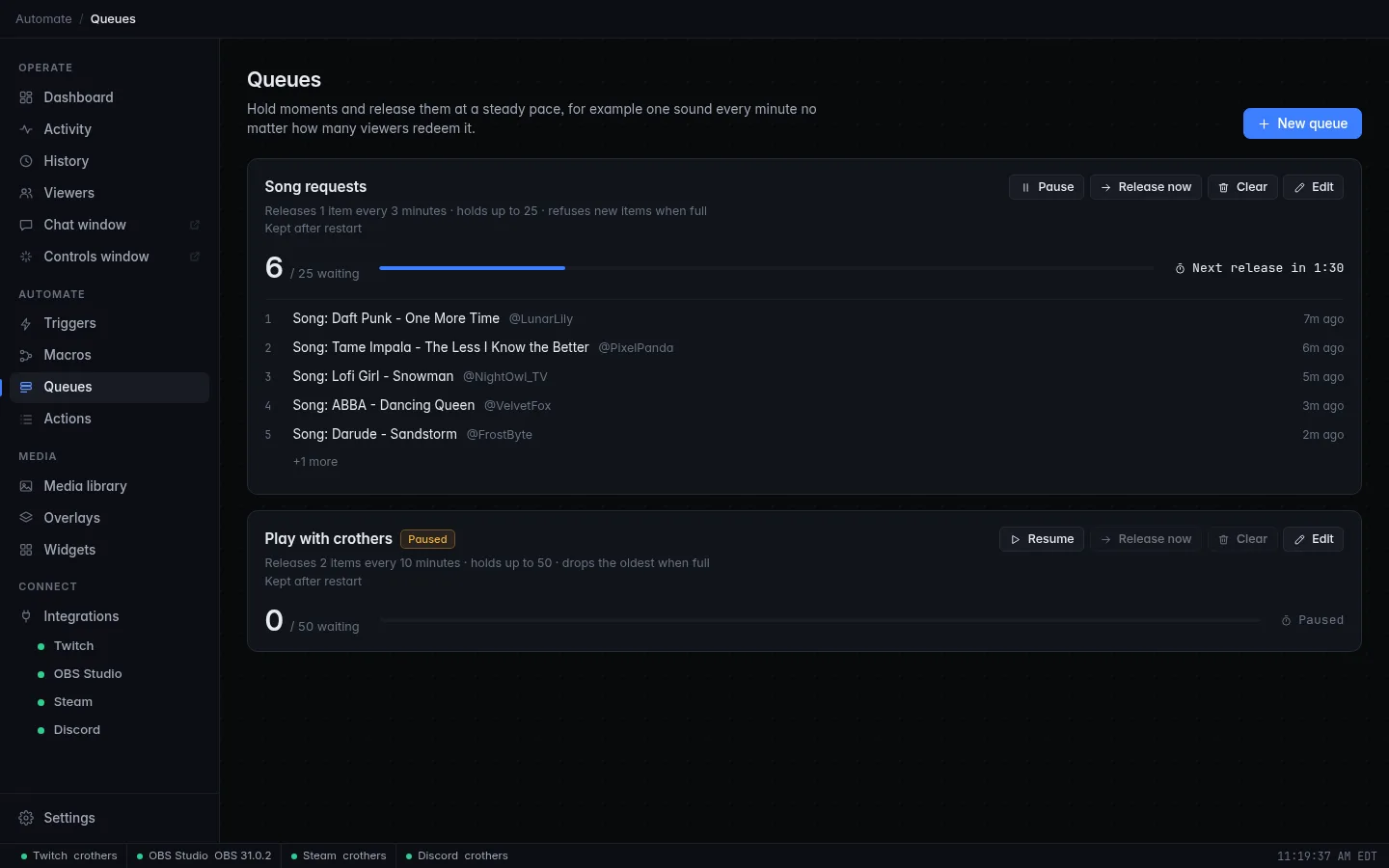Image resolution: width=1389 pixels, height=868 pixels.
Task: Click the History clock icon
Action: [26, 161]
